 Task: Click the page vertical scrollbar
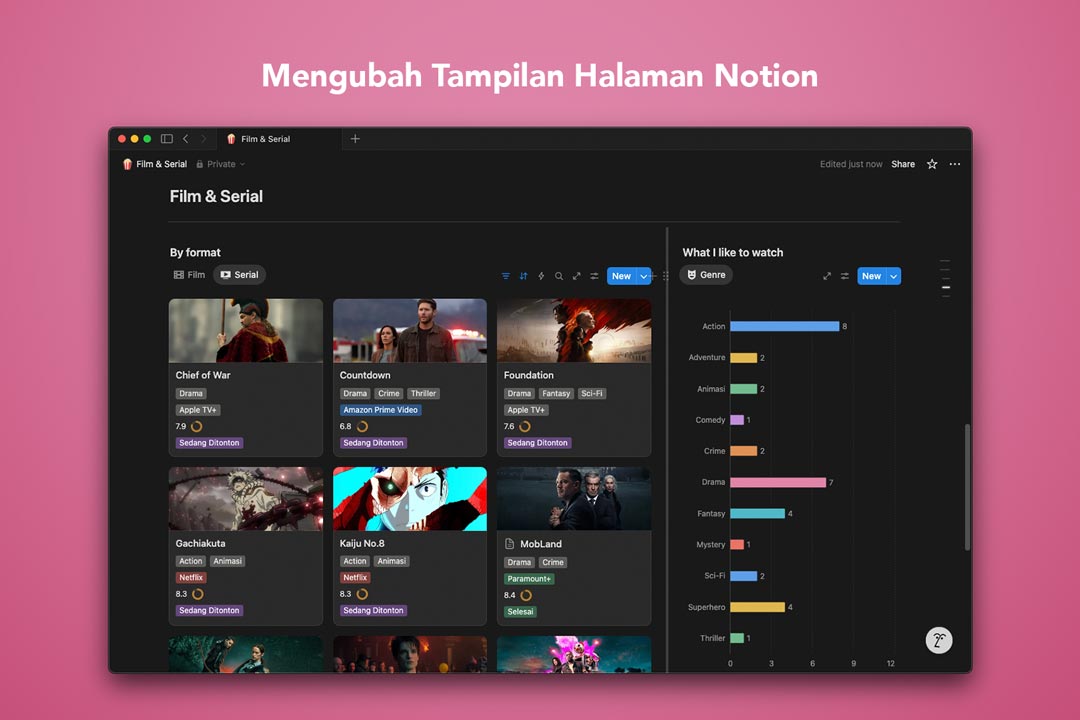(x=967, y=486)
